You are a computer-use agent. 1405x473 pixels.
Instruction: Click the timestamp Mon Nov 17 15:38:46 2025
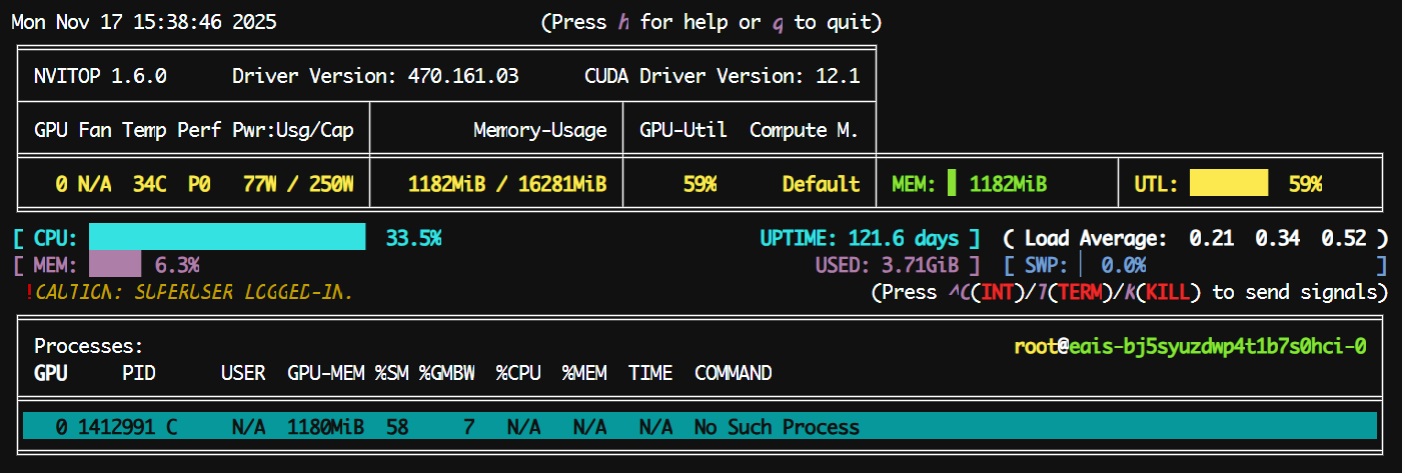coord(144,22)
